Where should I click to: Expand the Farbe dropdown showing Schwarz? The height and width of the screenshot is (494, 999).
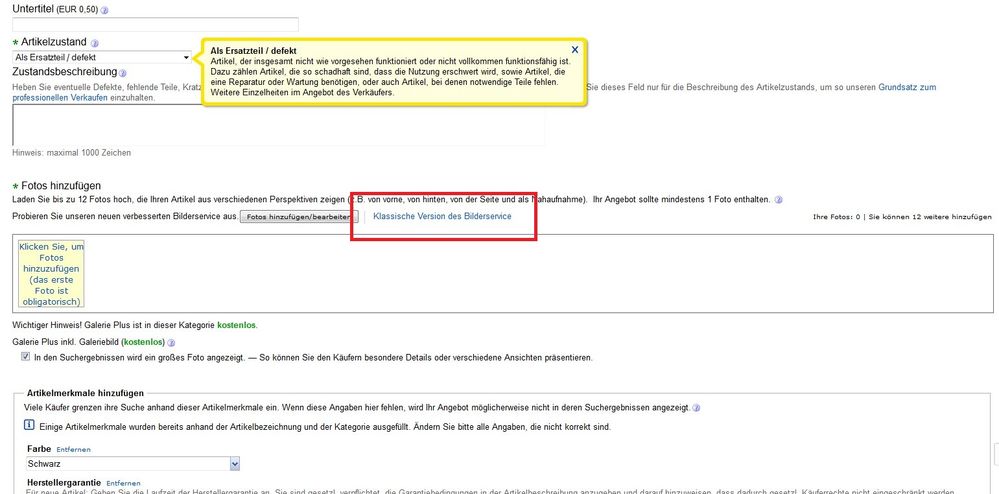pyautogui.click(x=235, y=464)
